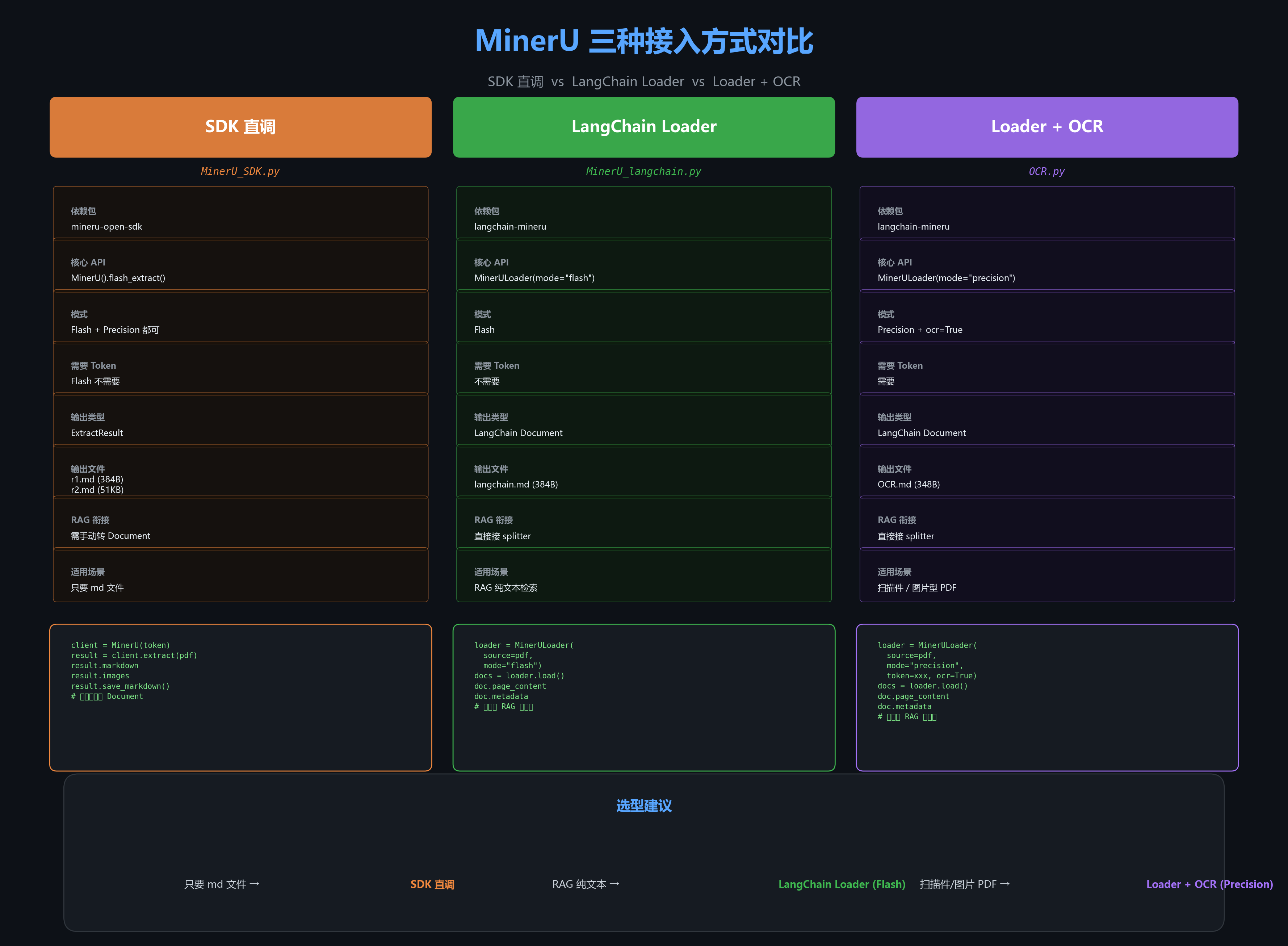Click "LangChain Document" in the purple column
The height and width of the screenshot is (946, 1288).
pyautogui.click(x=922, y=433)
